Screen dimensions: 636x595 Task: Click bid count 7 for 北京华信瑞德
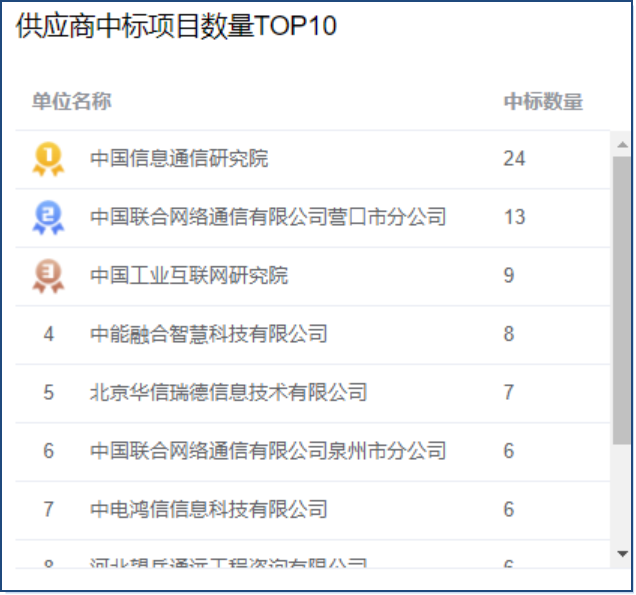click(x=509, y=392)
